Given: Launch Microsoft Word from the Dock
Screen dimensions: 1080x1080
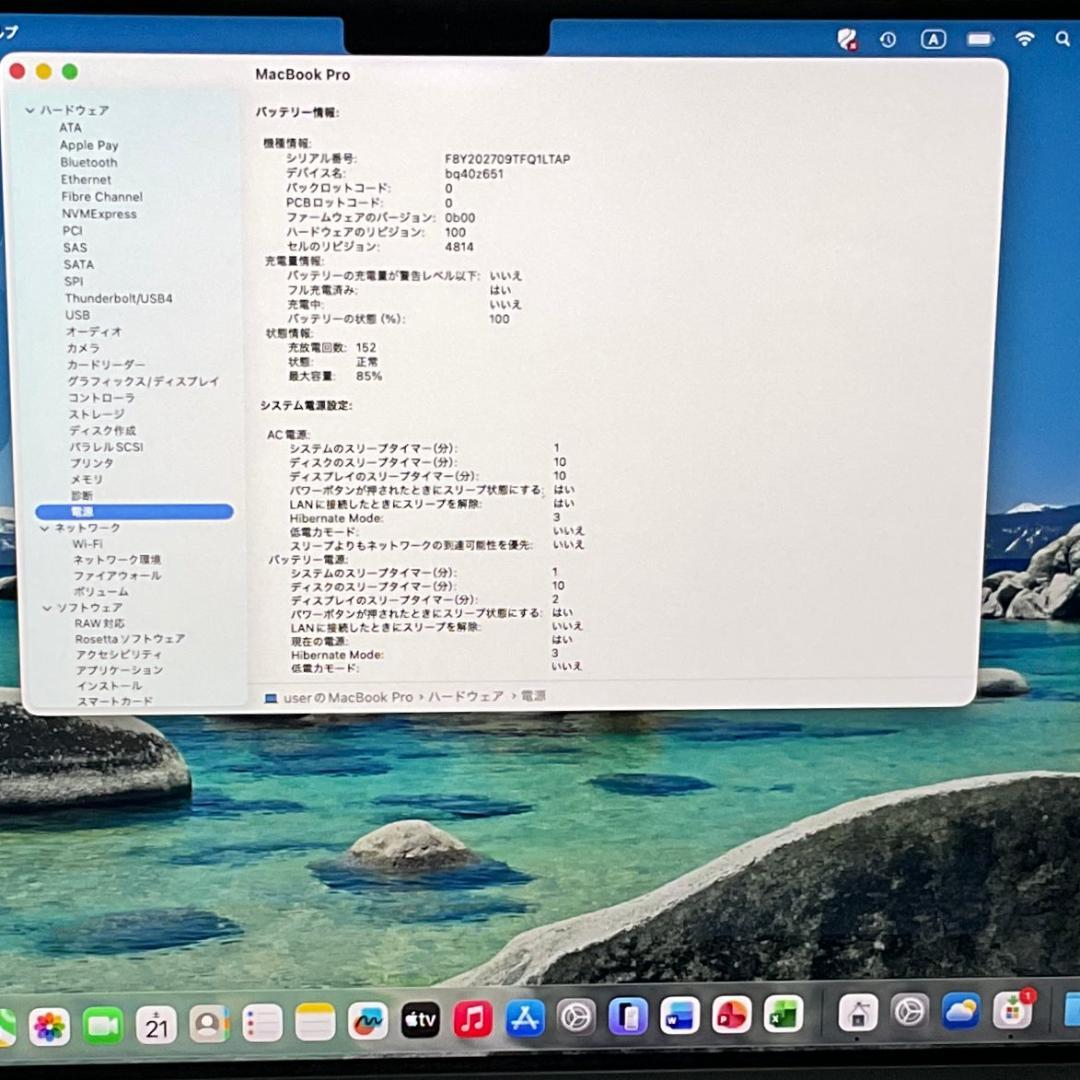Looking at the screenshot, I should pos(680,1015).
